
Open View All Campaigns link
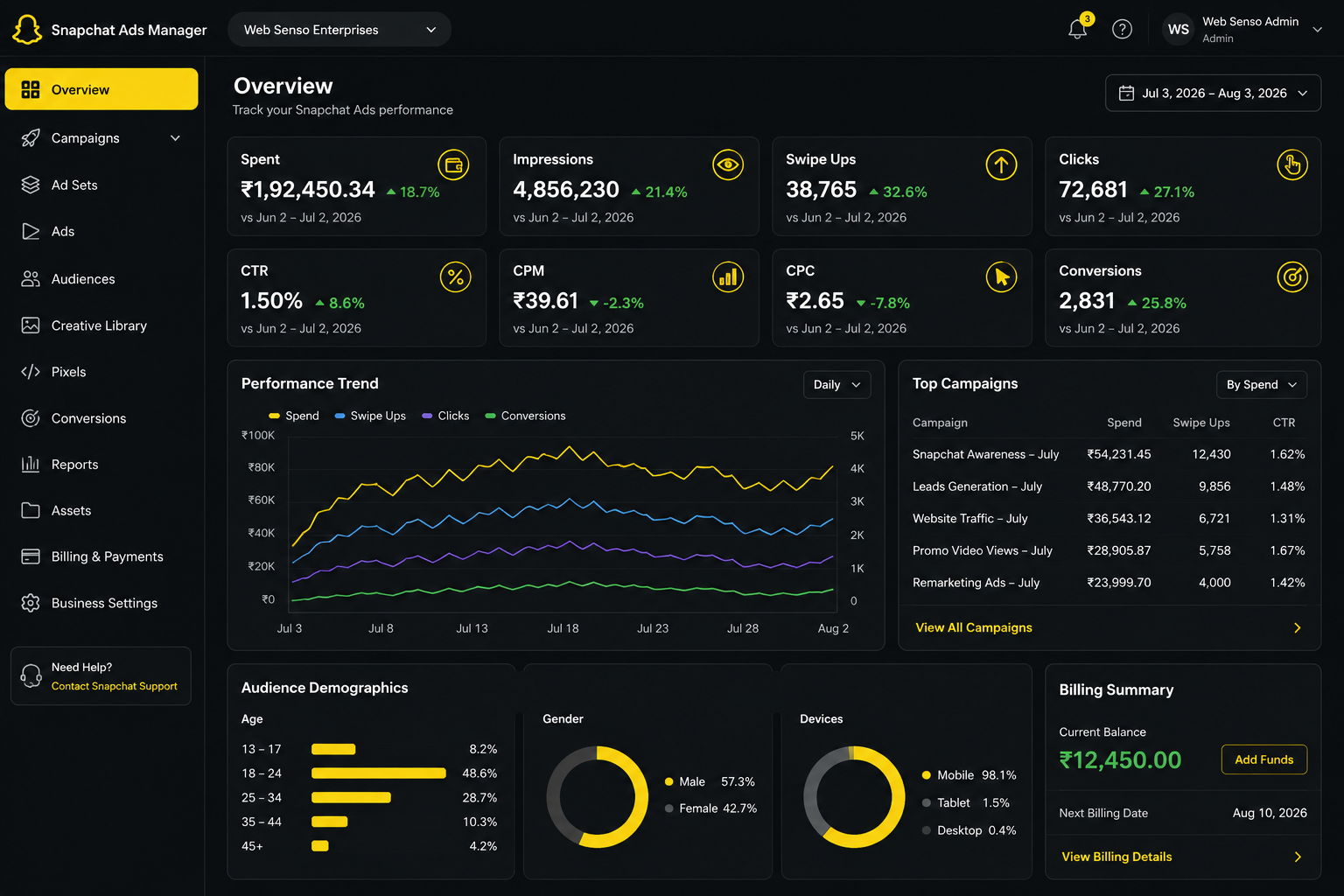[x=974, y=627]
